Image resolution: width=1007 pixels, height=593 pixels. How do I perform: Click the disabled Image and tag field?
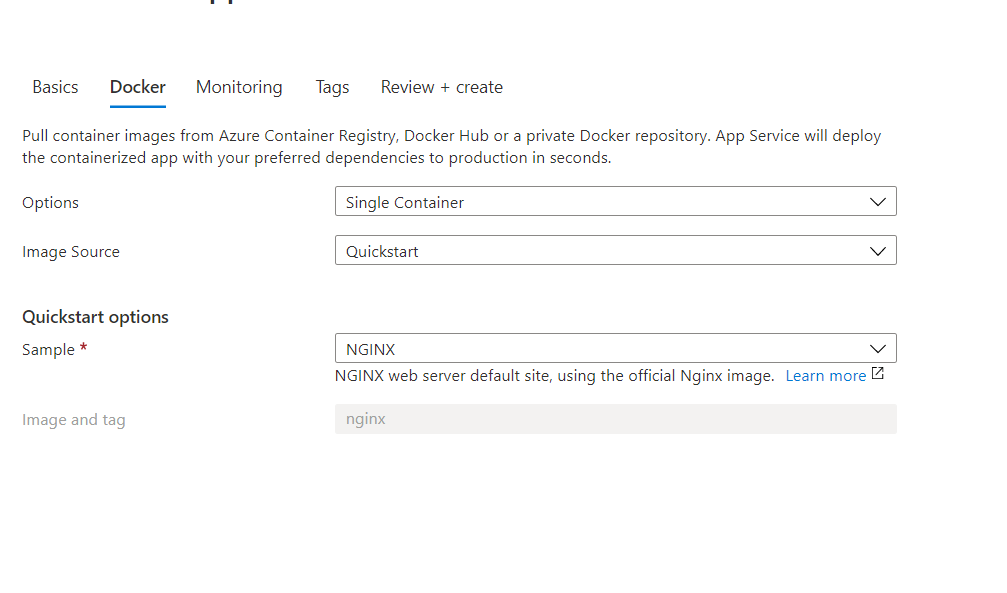tap(616, 419)
